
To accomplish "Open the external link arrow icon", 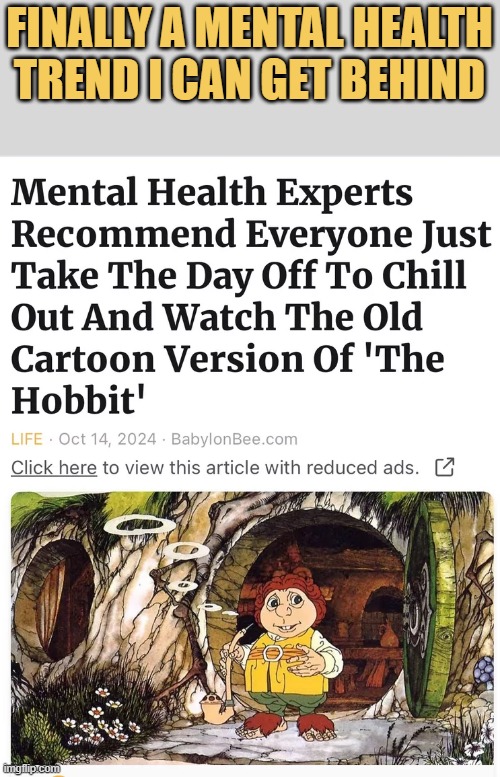I will point(444,467).
